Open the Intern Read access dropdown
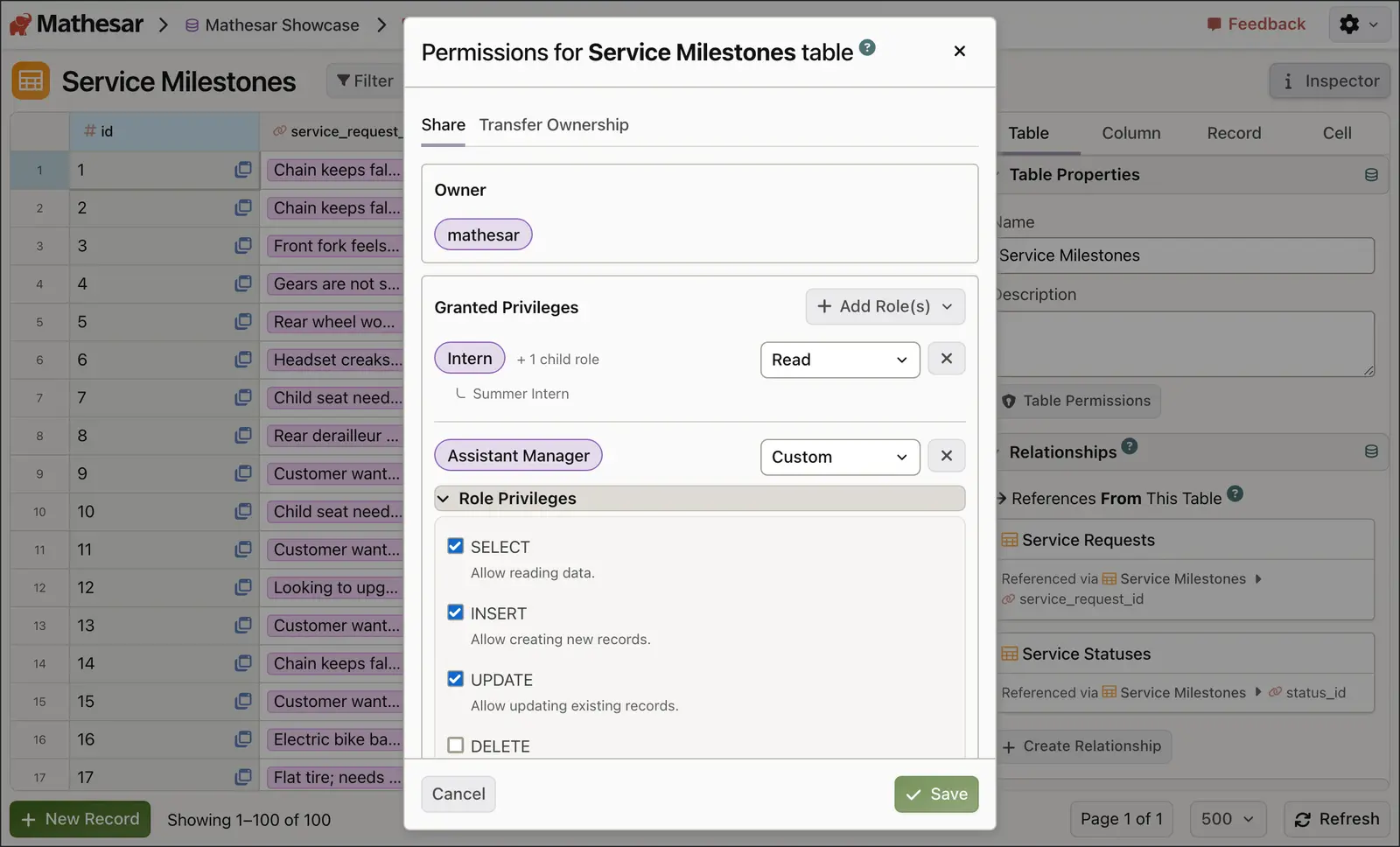This screenshot has width=1400, height=847. [x=840, y=360]
